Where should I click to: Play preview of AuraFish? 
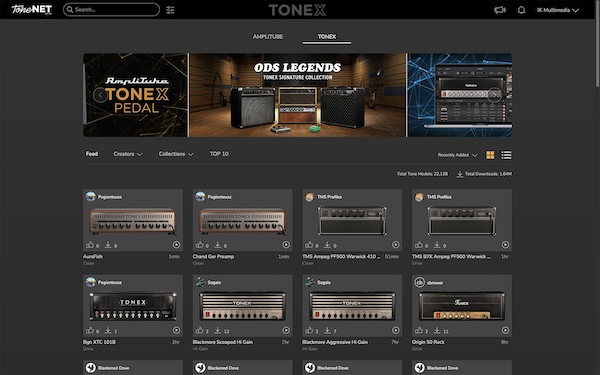176,245
